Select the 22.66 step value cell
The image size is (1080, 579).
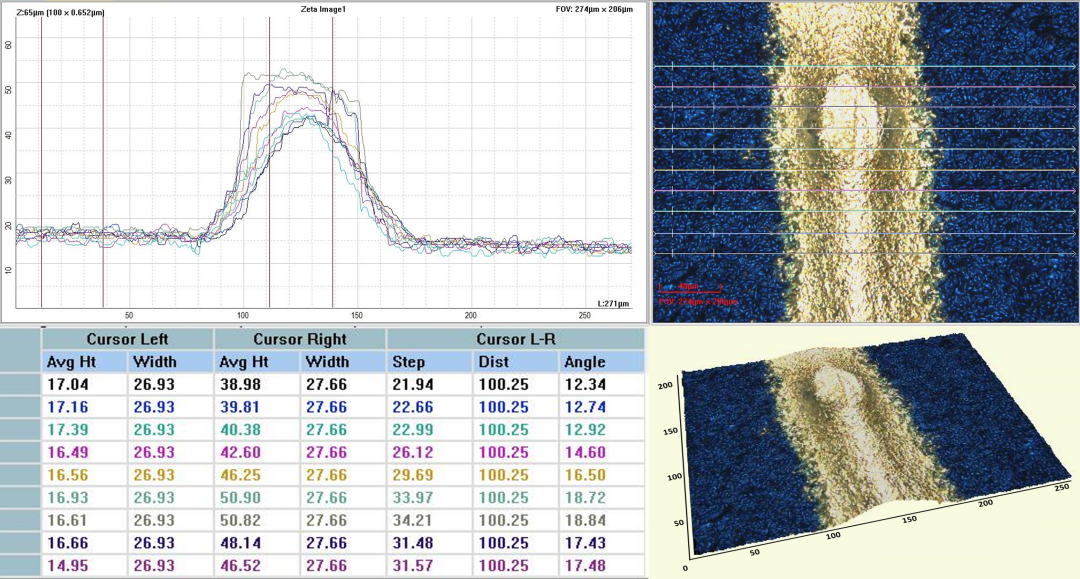click(429, 407)
